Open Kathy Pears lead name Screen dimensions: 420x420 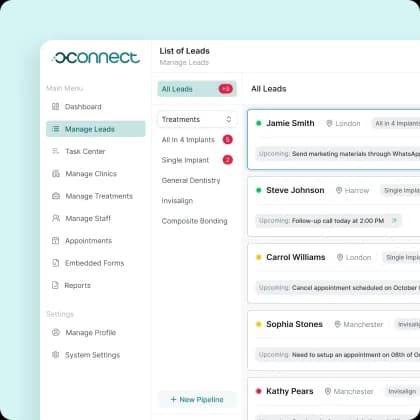[x=290, y=391]
